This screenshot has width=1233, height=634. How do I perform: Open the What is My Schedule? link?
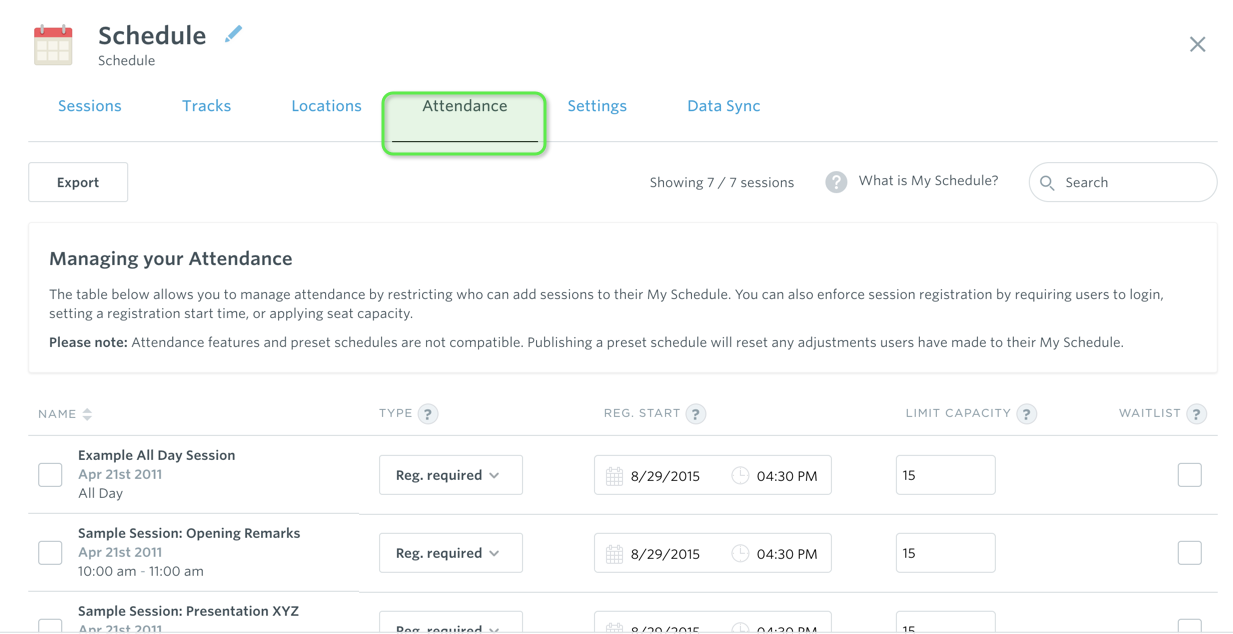(x=928, y=181)
